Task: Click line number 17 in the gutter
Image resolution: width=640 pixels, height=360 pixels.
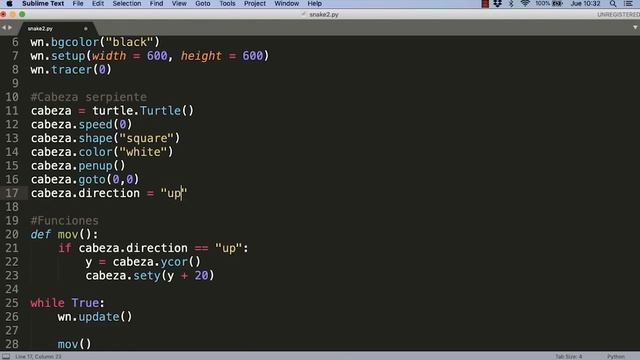Action: click(12, 193)
